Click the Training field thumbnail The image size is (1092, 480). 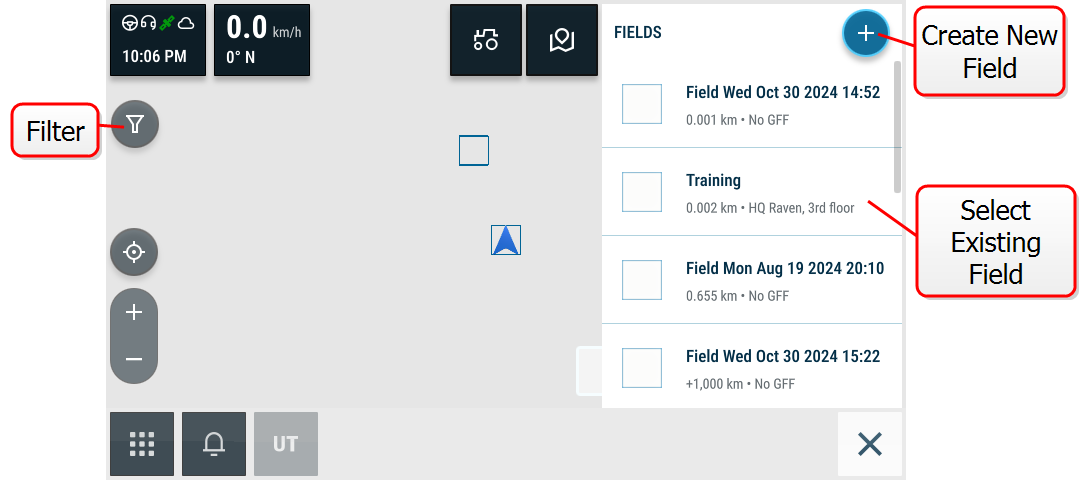coord(641,192)
